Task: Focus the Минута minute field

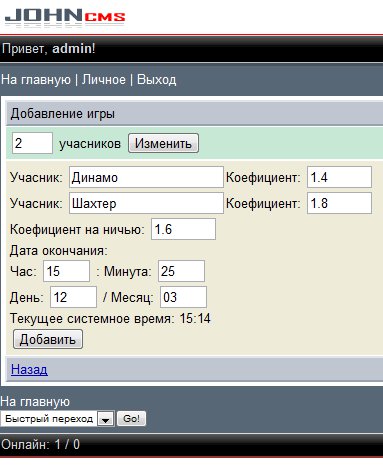Action: [181, 271]
